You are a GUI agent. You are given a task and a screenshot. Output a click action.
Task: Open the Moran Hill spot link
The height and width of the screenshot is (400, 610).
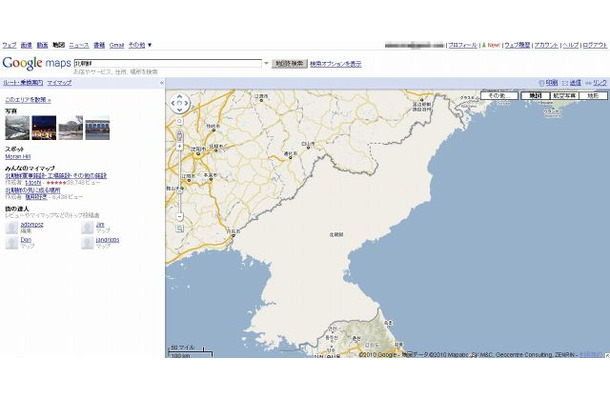click(x=18, y=156)
